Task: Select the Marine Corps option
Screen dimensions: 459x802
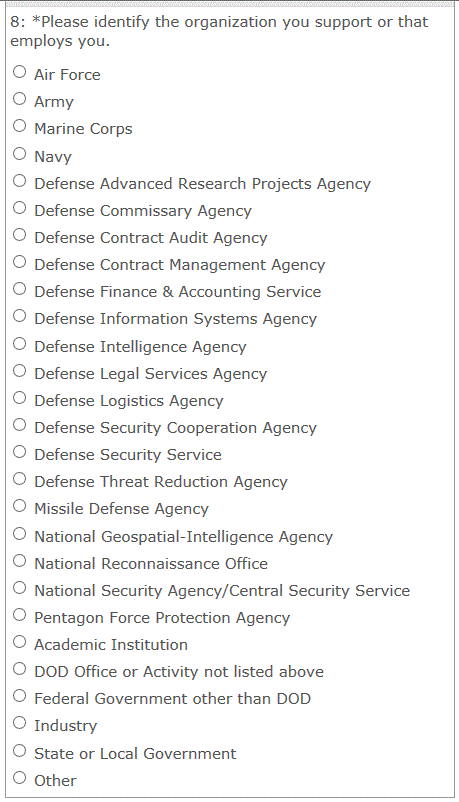Action: click(x=19, y=126)
